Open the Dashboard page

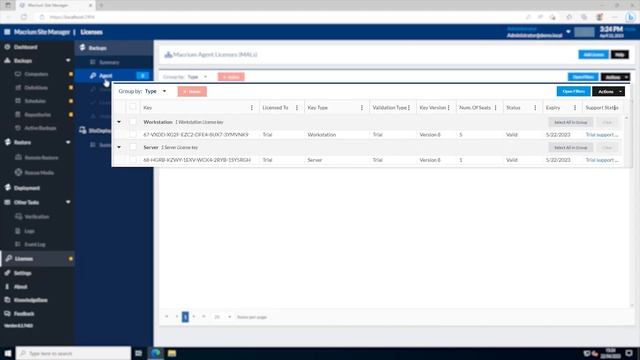coord(25,47)
